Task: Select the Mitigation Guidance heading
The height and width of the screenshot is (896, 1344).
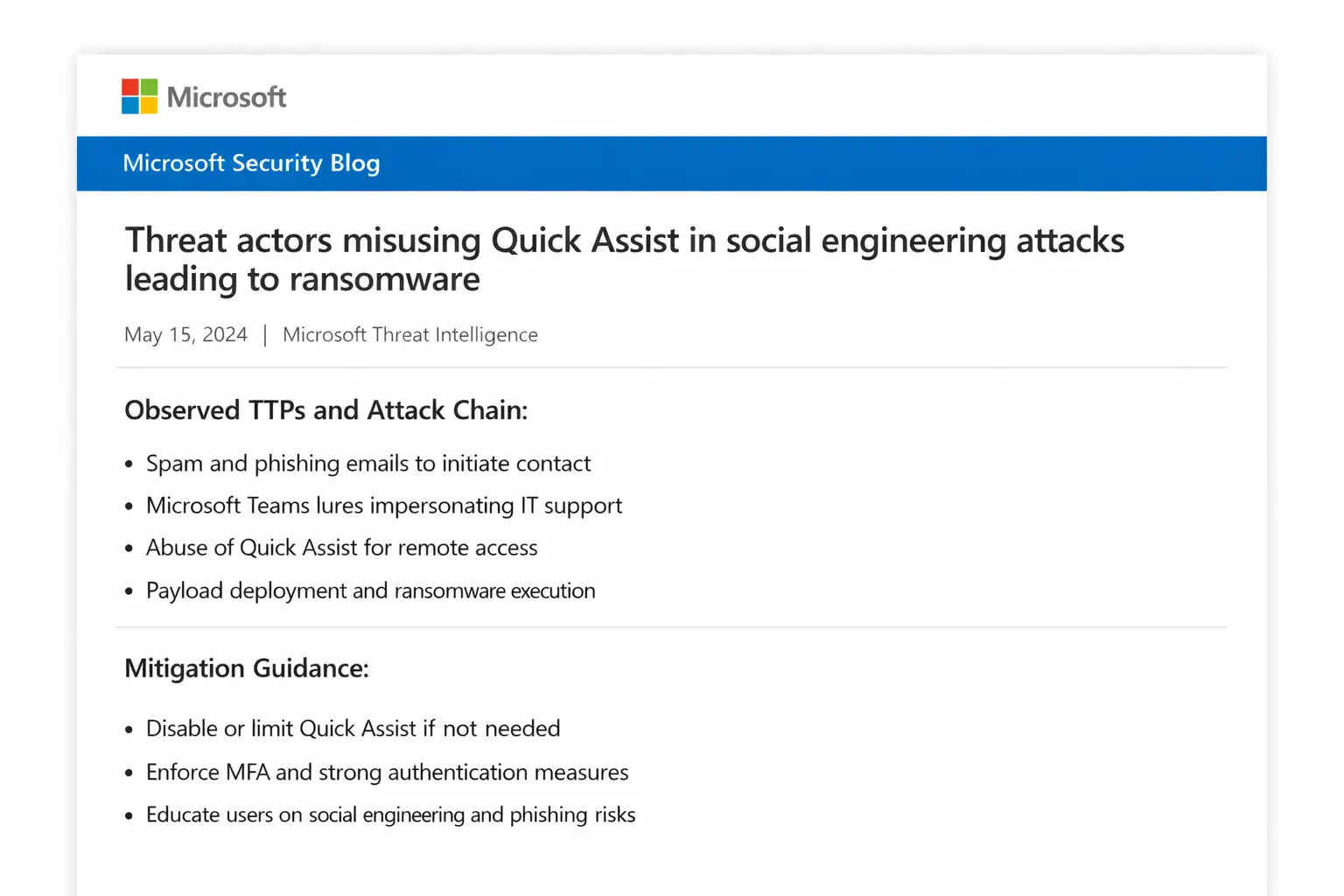Action: coord(247,668)
